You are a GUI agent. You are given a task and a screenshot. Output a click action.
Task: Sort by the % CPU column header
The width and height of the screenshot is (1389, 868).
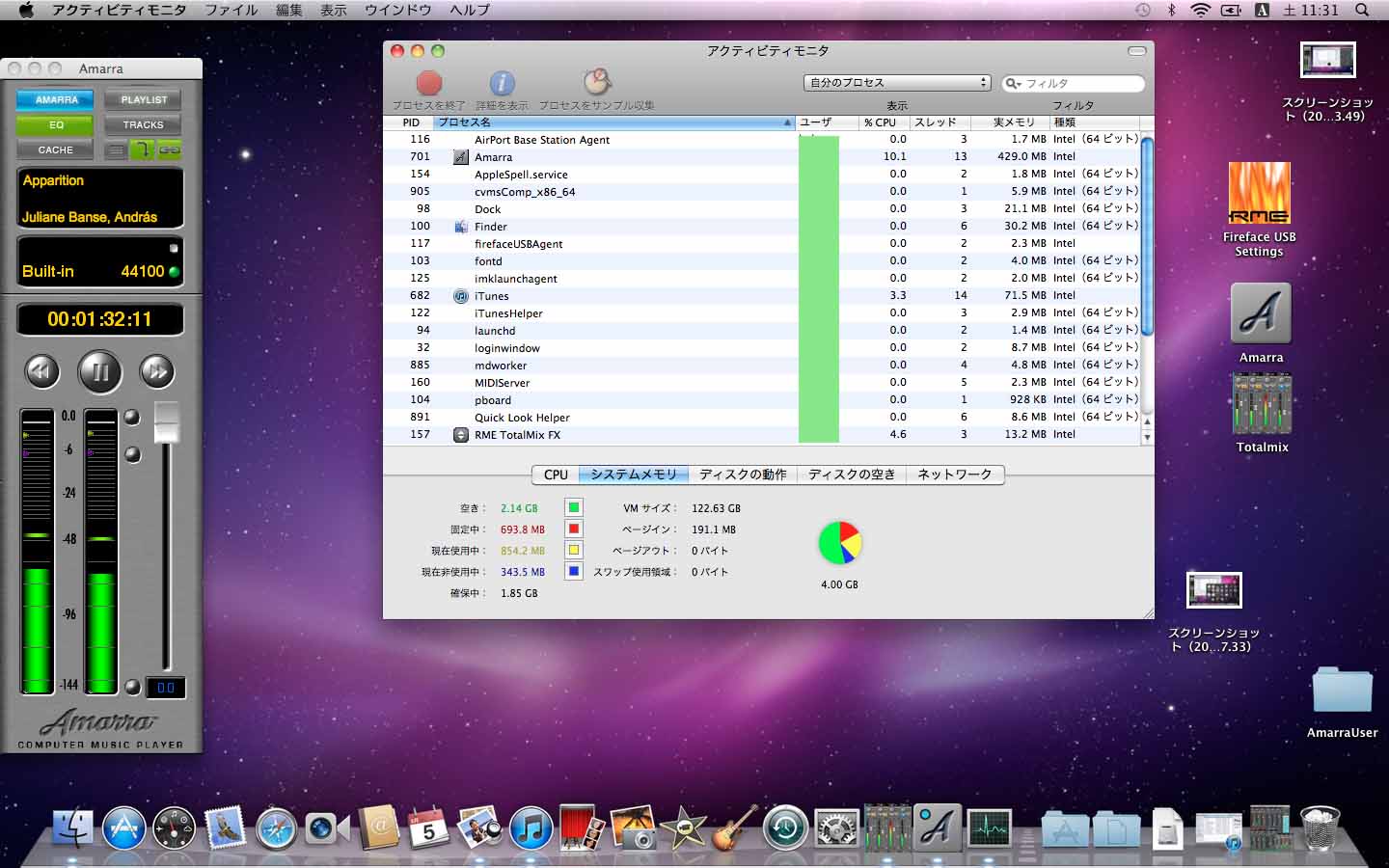coord(882,122)
